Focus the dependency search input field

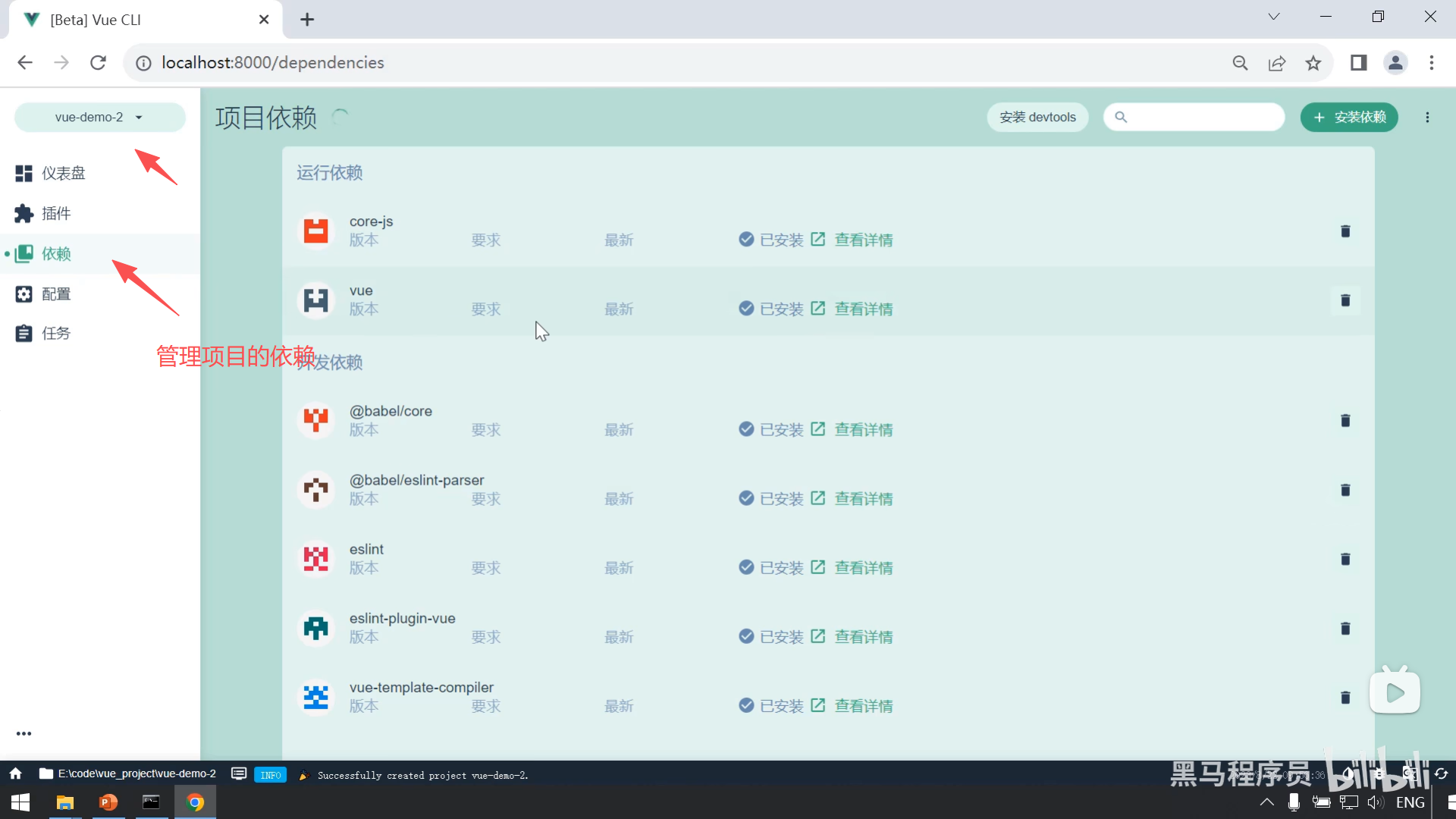(x=1202, y=118)
